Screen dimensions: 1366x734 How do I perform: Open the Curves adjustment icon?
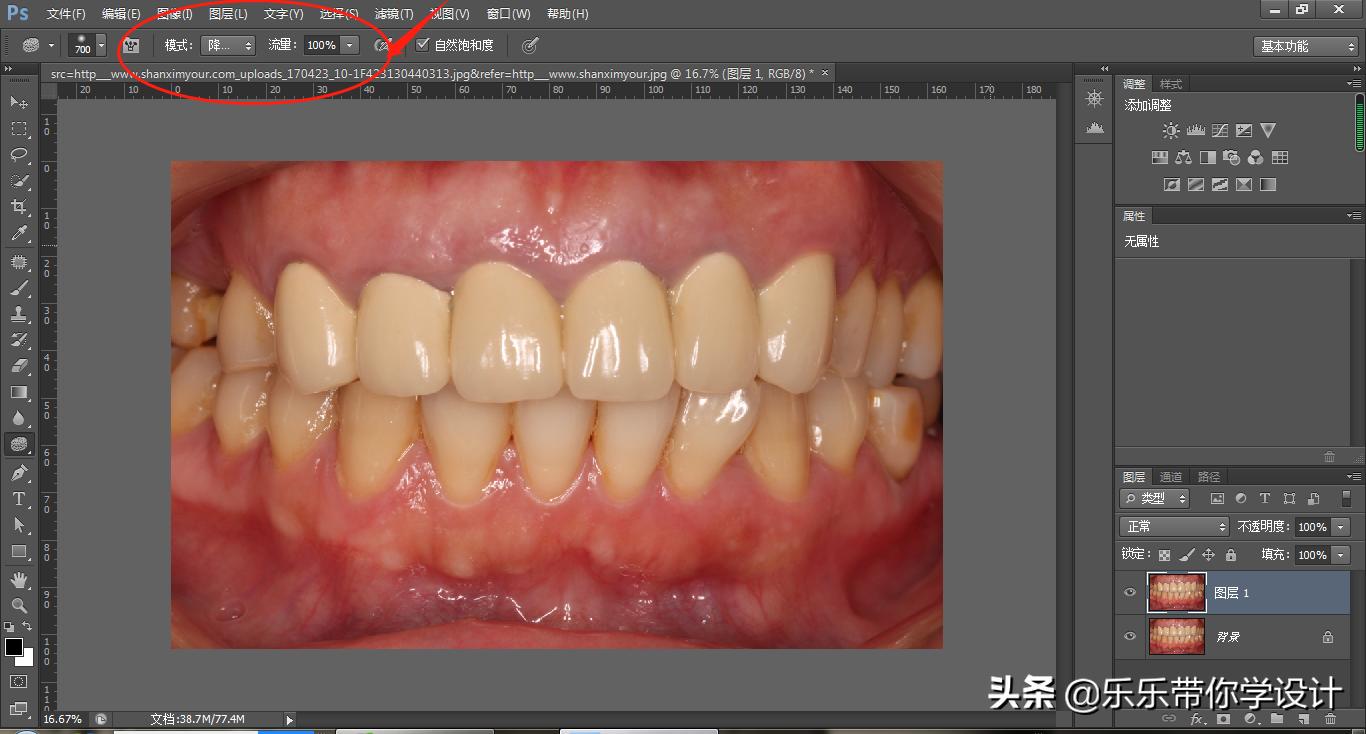pyautogui.click(x=1220, y=129)
